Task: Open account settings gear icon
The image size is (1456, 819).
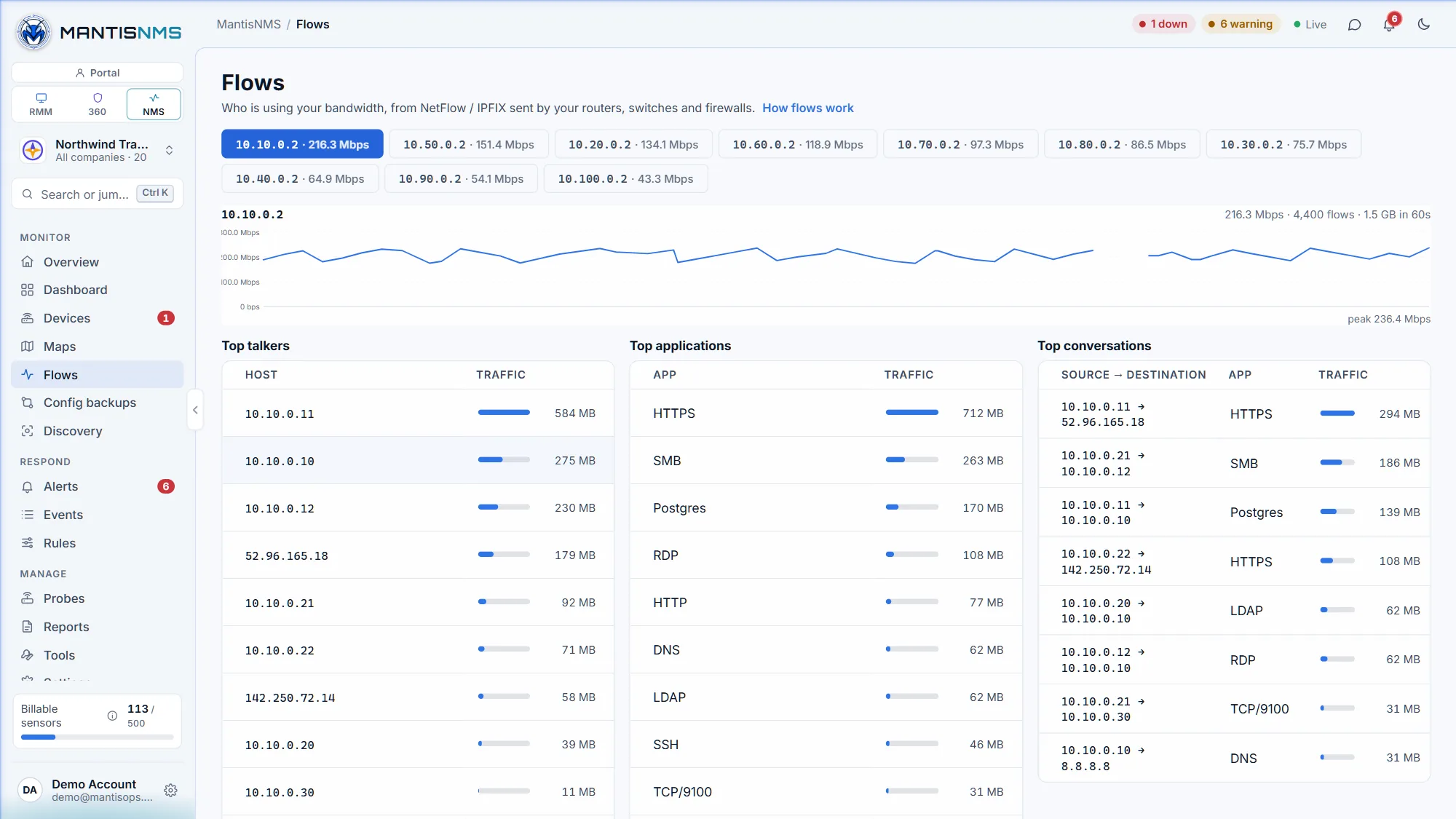Action: click(171, 790)
